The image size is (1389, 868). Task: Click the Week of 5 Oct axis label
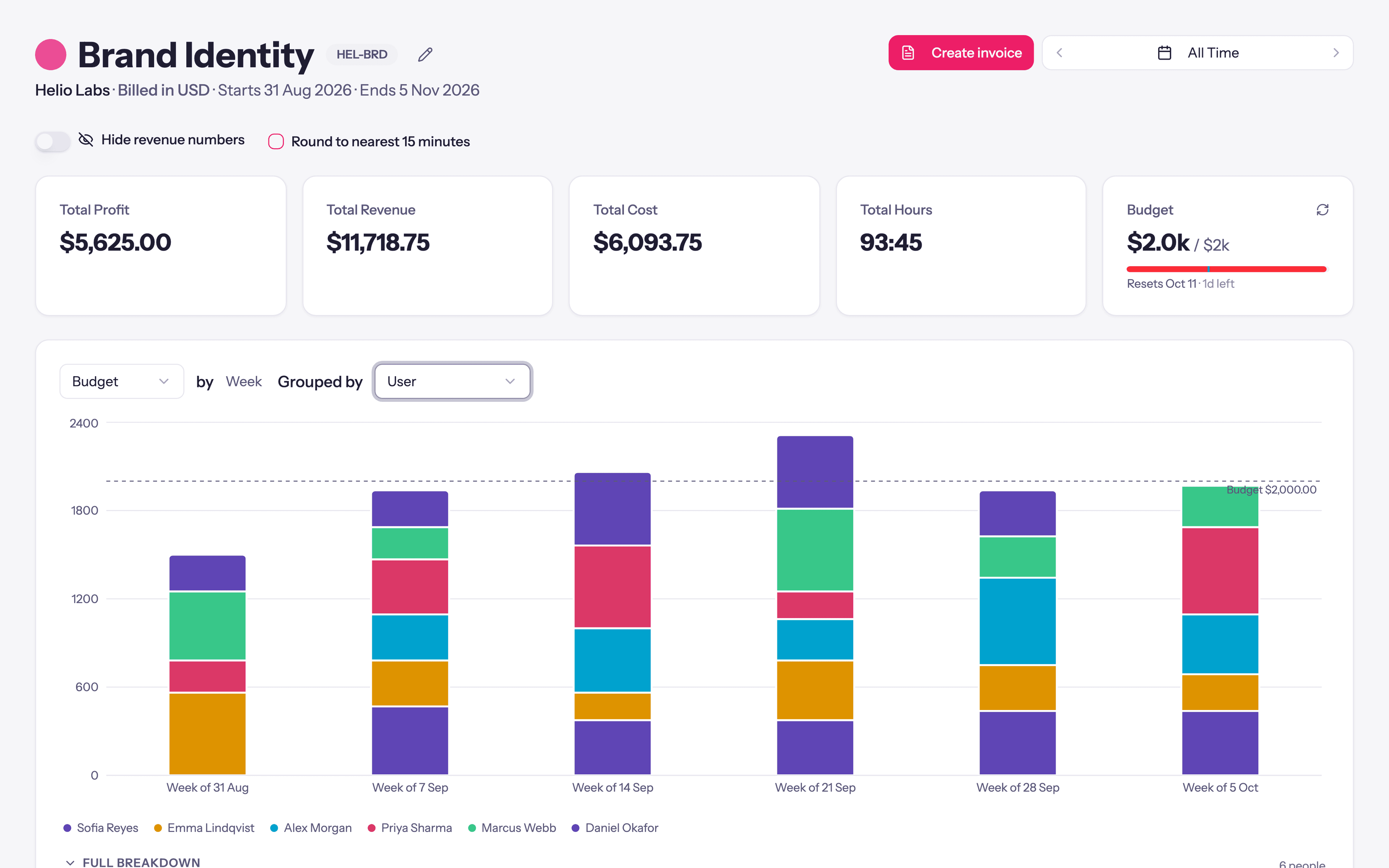[1220, 788]
